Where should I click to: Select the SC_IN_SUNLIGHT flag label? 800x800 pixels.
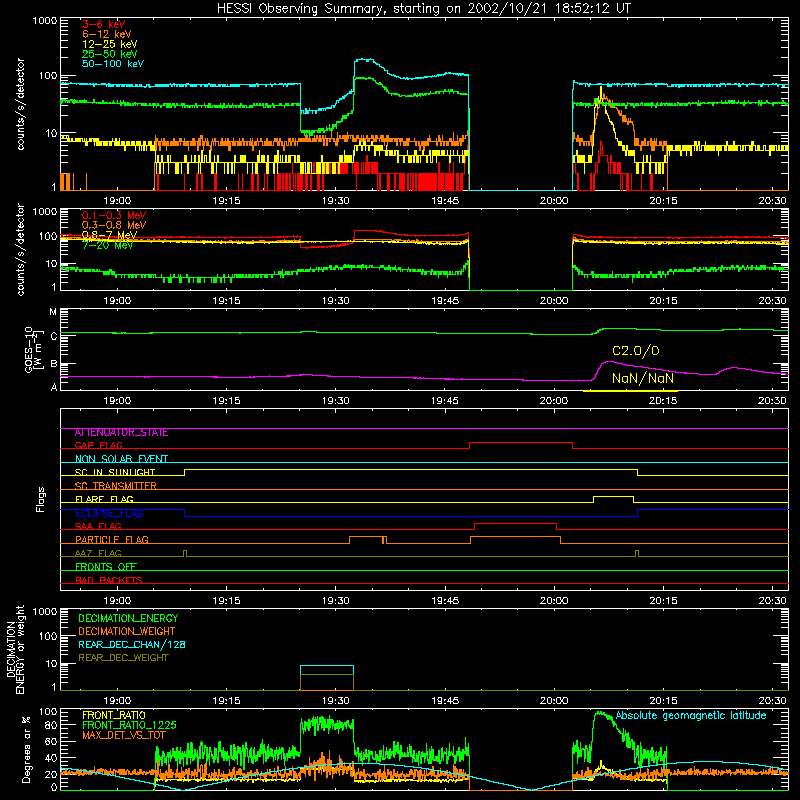point(115,472)
